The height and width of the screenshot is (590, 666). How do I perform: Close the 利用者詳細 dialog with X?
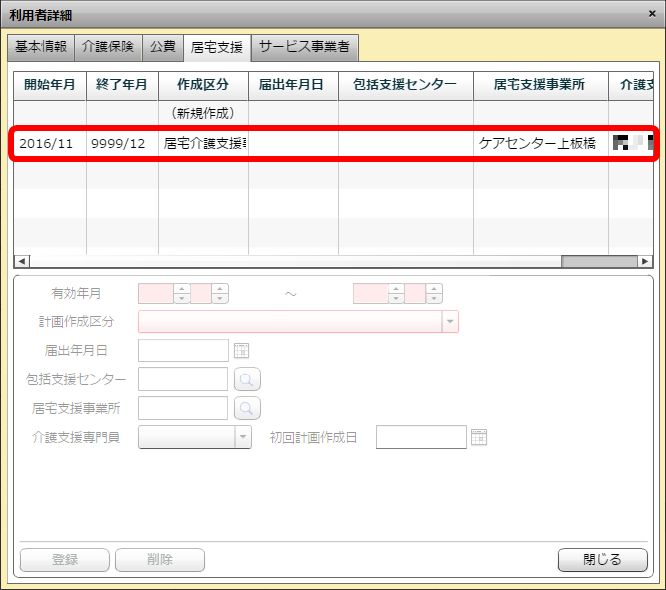(x=652, y=15)
